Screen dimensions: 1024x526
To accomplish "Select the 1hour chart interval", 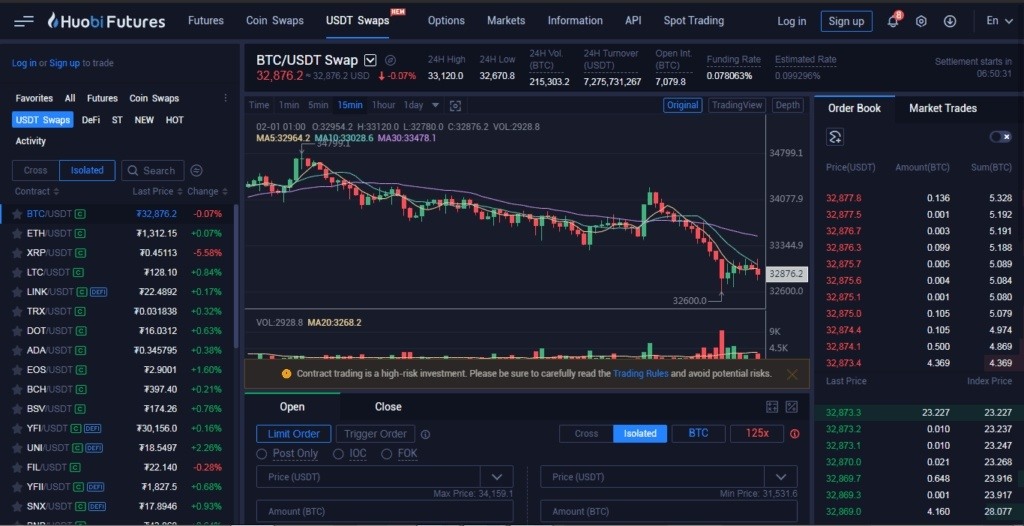I will pyautogui.click(x=384, y=105).
